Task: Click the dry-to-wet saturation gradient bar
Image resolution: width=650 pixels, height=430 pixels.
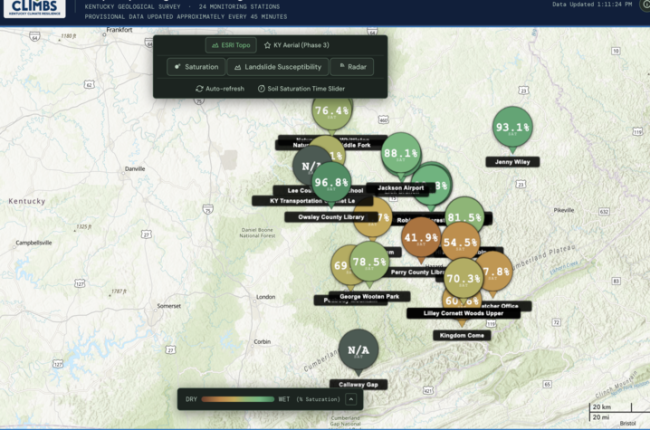Action: (x=238, y=399)
